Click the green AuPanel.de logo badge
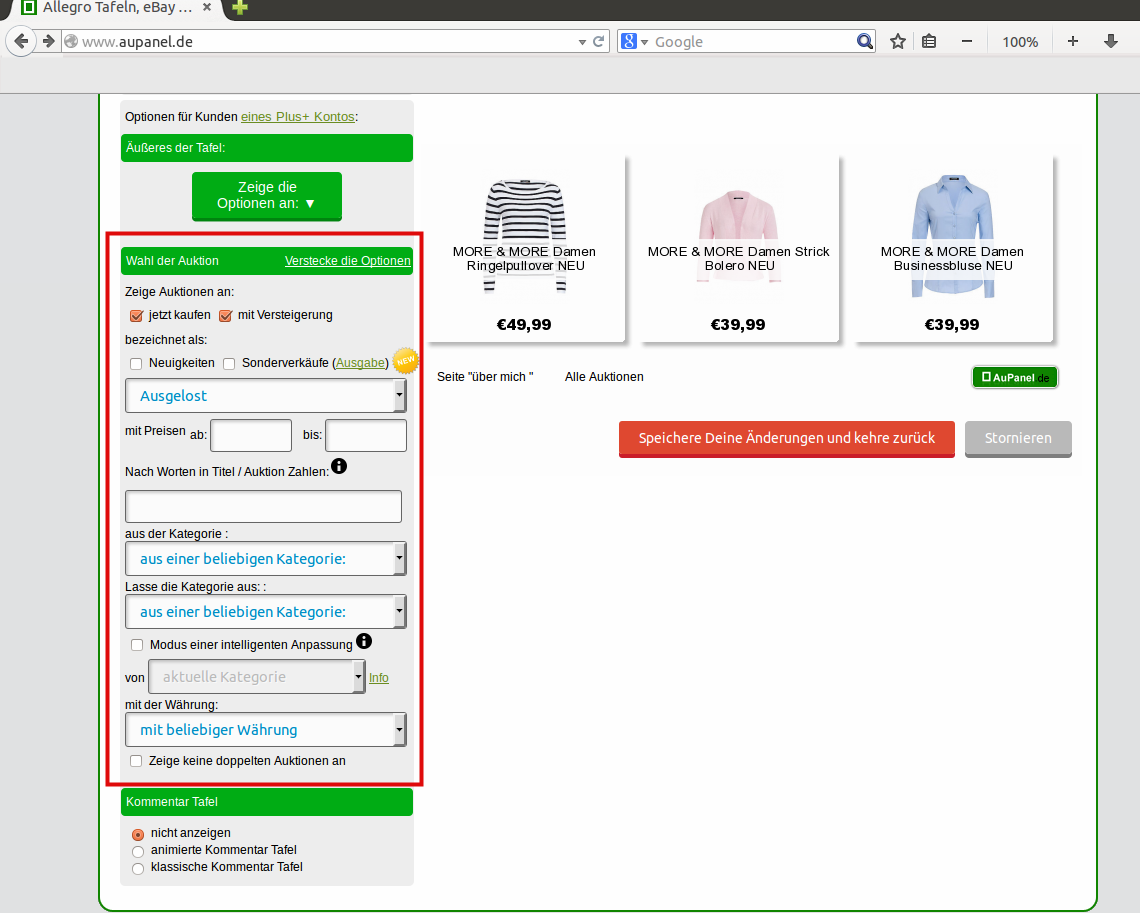Screen dimensions: 1140x913 tap(1015, 377)
